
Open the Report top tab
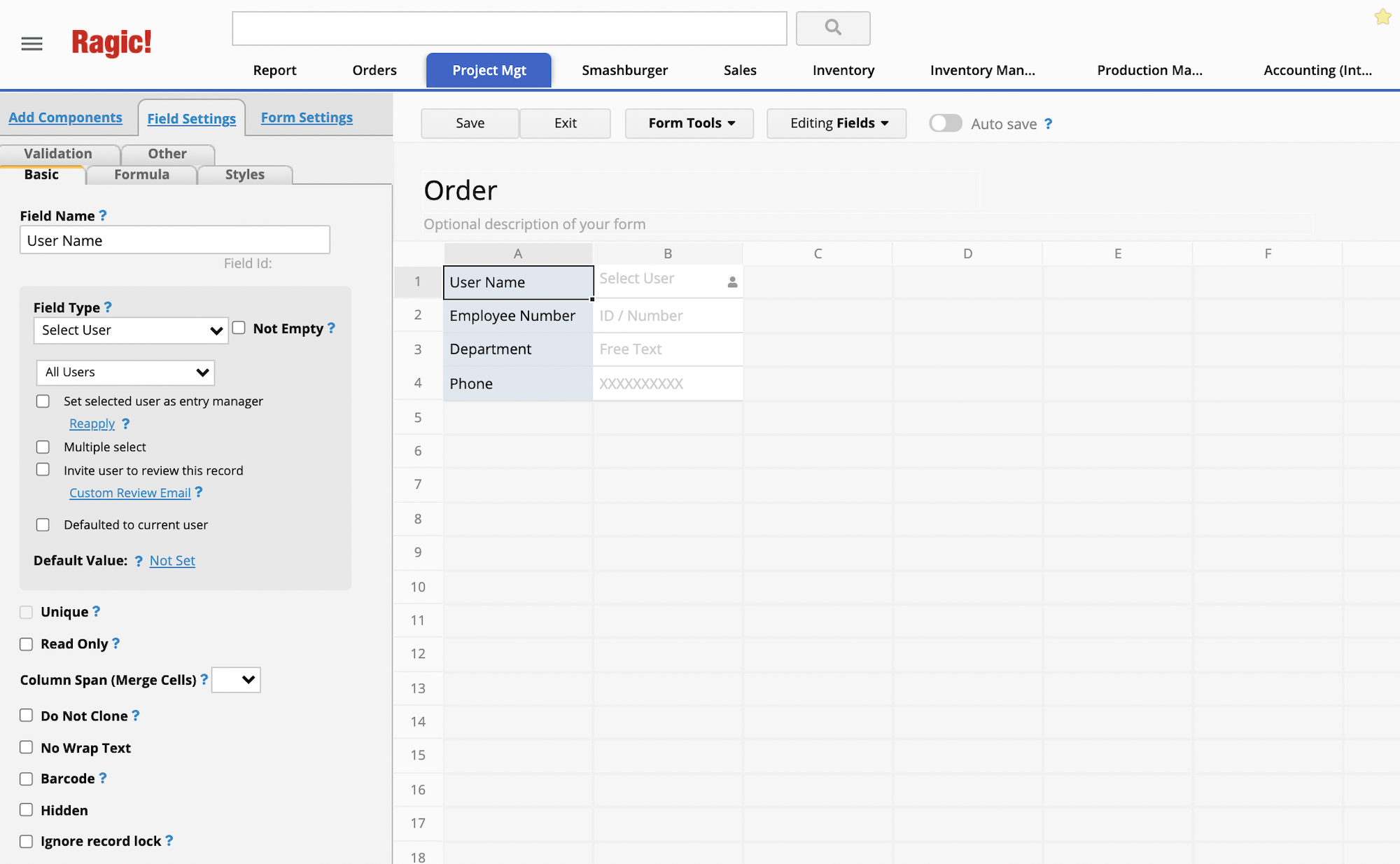pos(275,70)
